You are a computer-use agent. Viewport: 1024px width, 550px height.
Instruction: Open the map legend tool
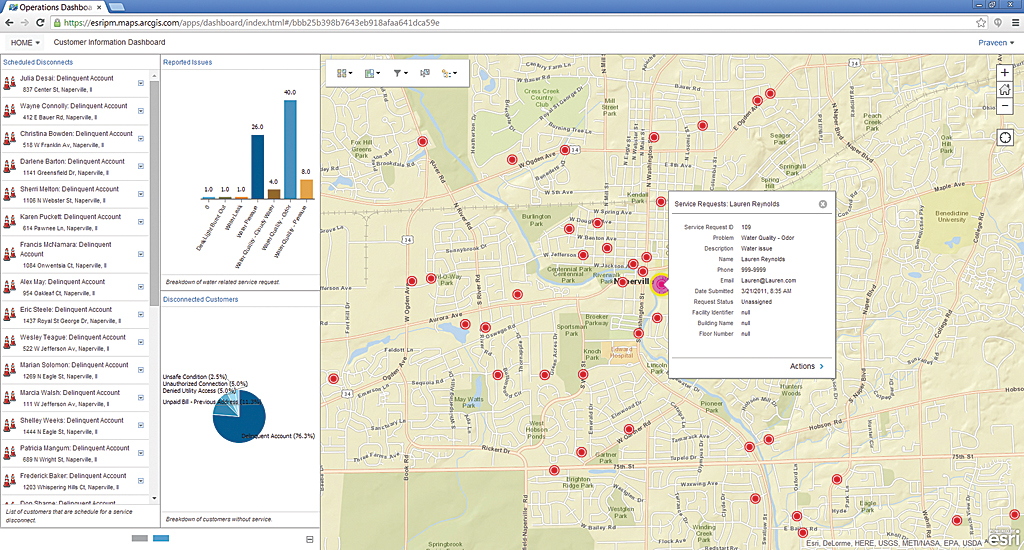pos(449,73)
